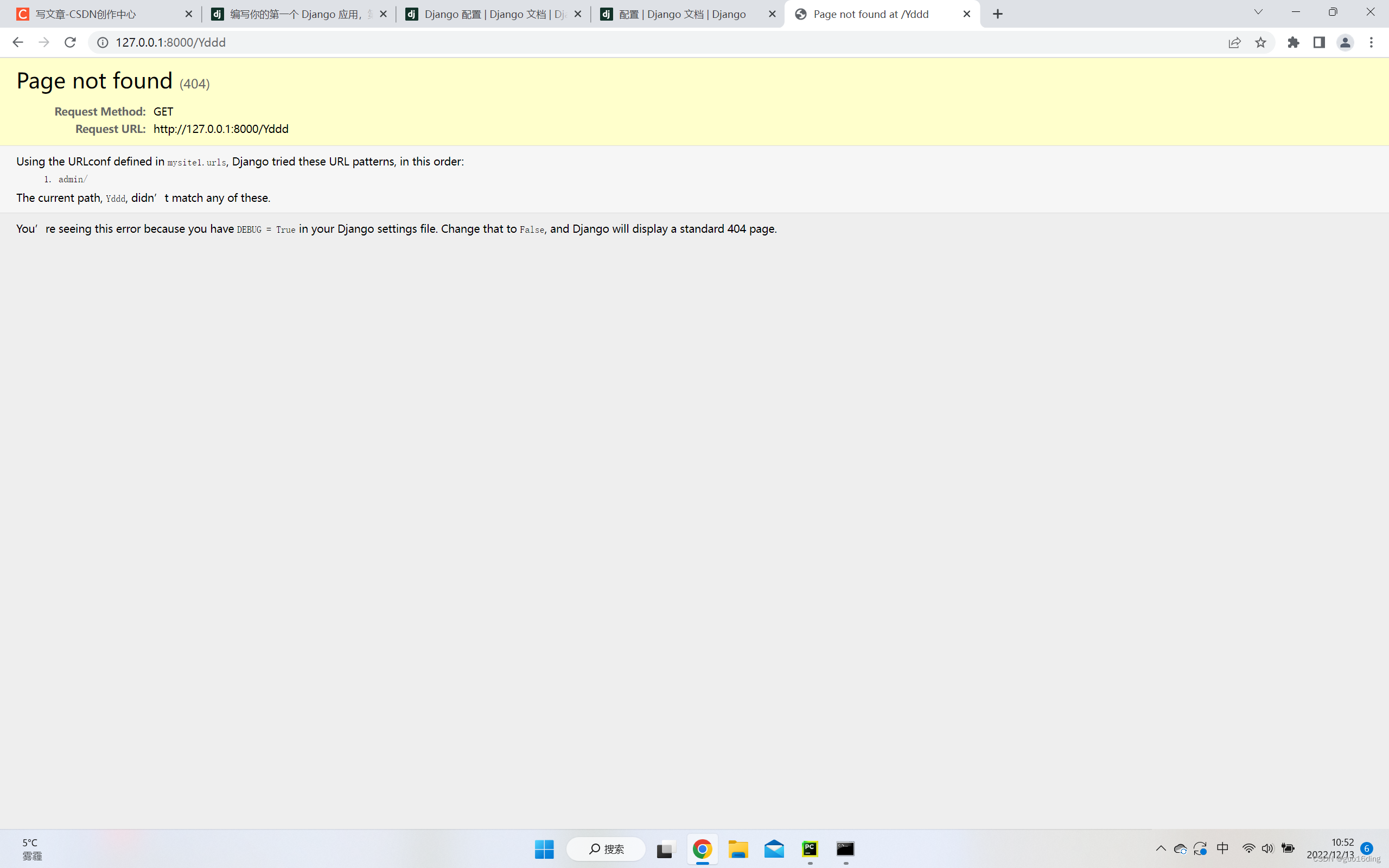1389x868 pixels.
Task: Bookmark this page with star icon
Action: click(1260, 42)
